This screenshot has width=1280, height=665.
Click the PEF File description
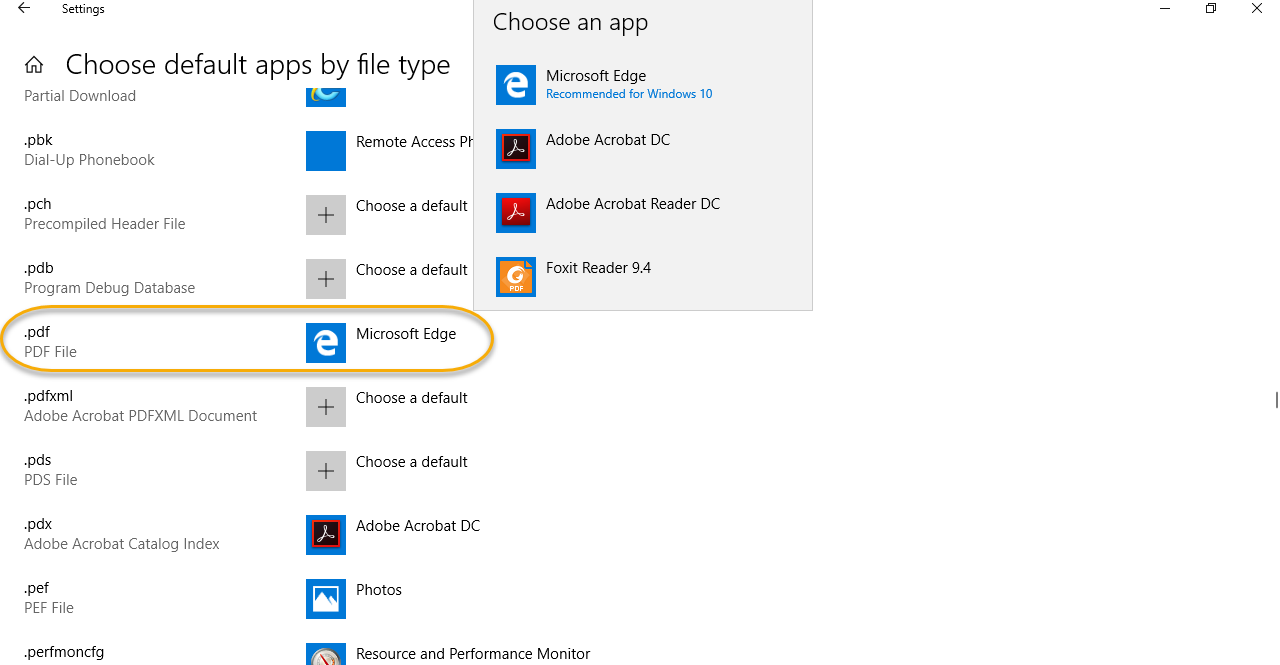tap(49, 608)
